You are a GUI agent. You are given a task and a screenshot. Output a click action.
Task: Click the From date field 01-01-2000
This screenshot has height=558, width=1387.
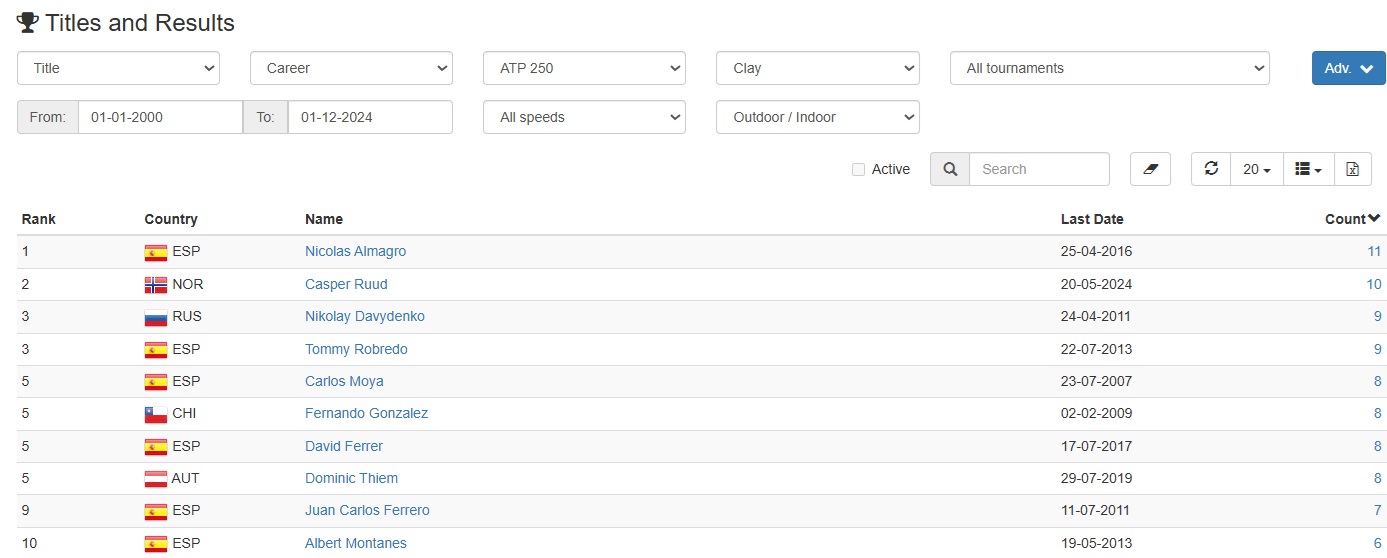[160, 117]
